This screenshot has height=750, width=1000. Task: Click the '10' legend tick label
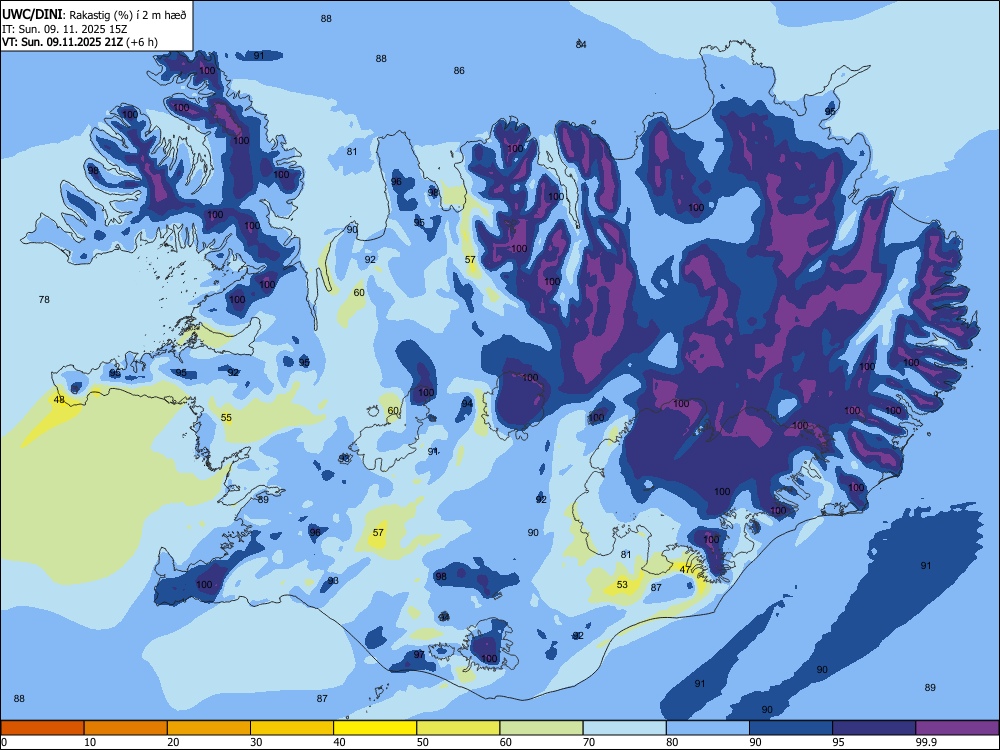(90, 742)
